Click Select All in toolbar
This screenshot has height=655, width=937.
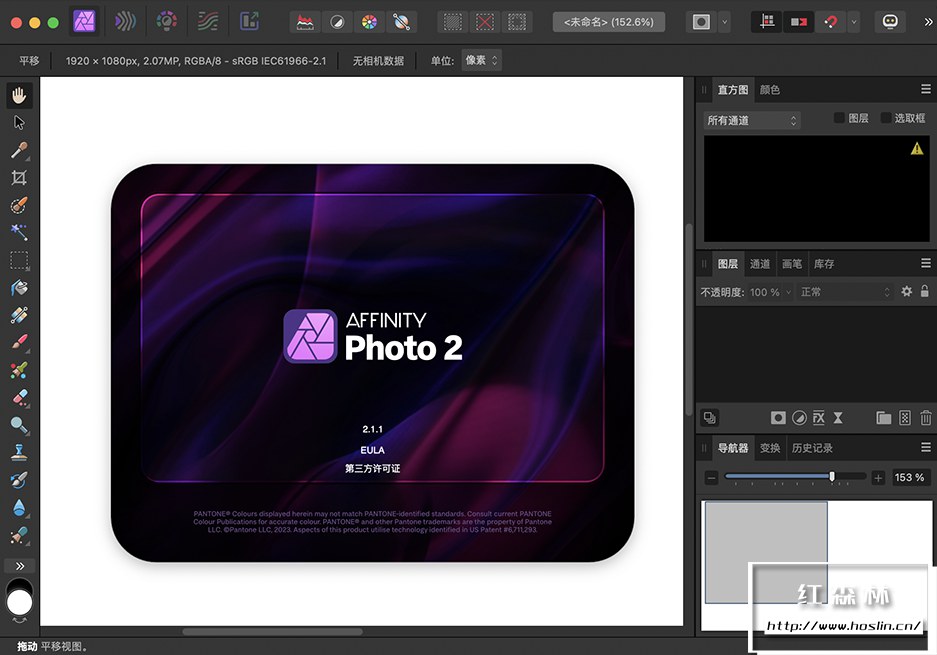(452, 23)
